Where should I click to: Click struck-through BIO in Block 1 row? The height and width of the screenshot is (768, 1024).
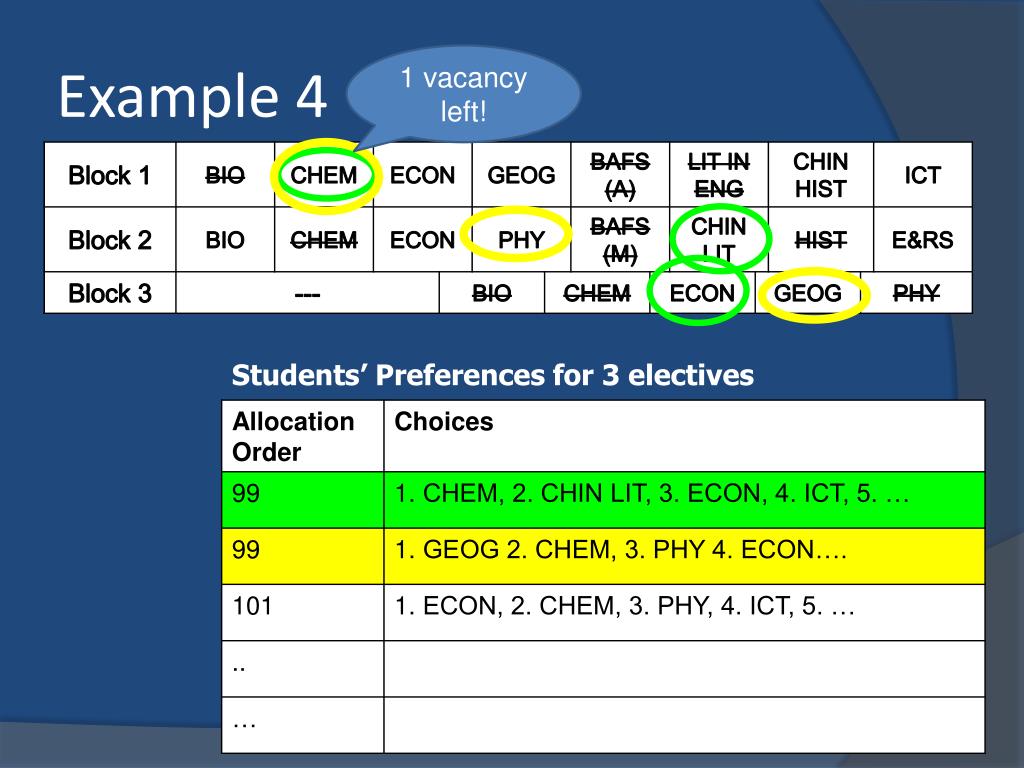click(x=225, y=175)
